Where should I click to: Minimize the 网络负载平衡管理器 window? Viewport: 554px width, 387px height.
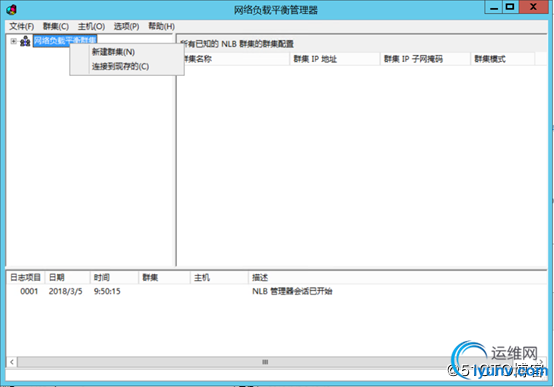pos(494,7)
